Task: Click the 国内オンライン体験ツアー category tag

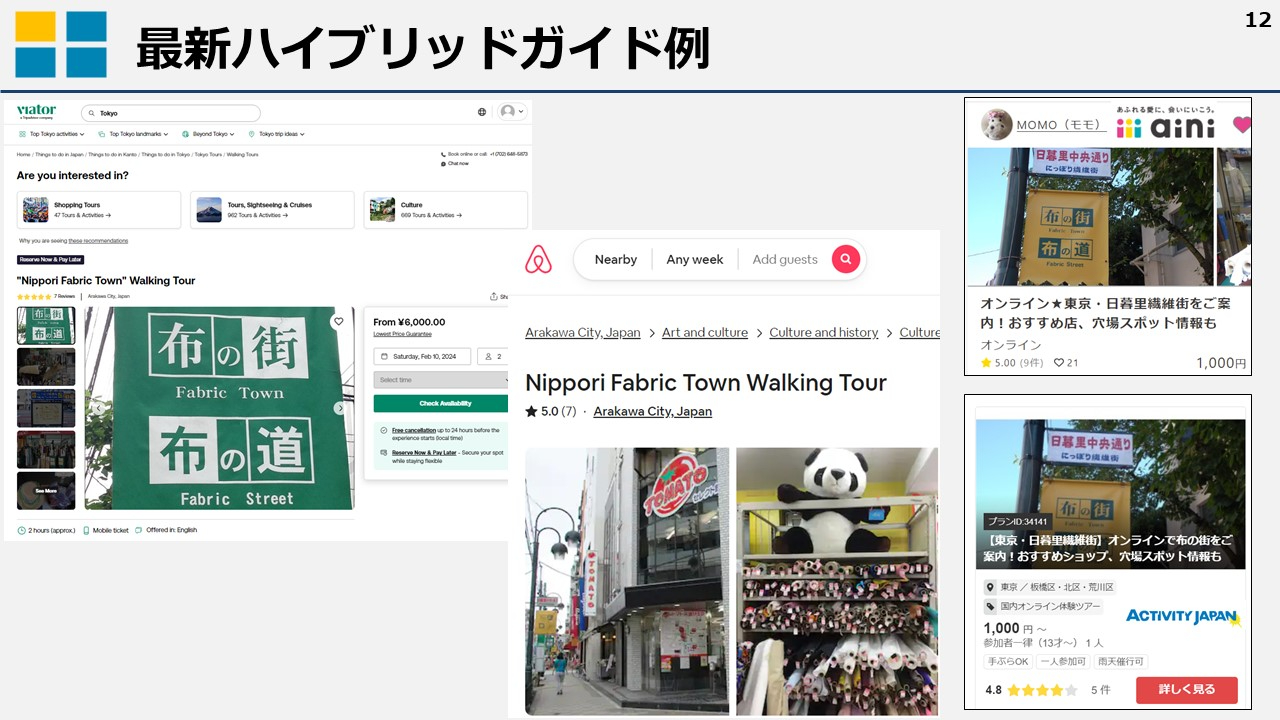Action: click(x=1044, y=607)
